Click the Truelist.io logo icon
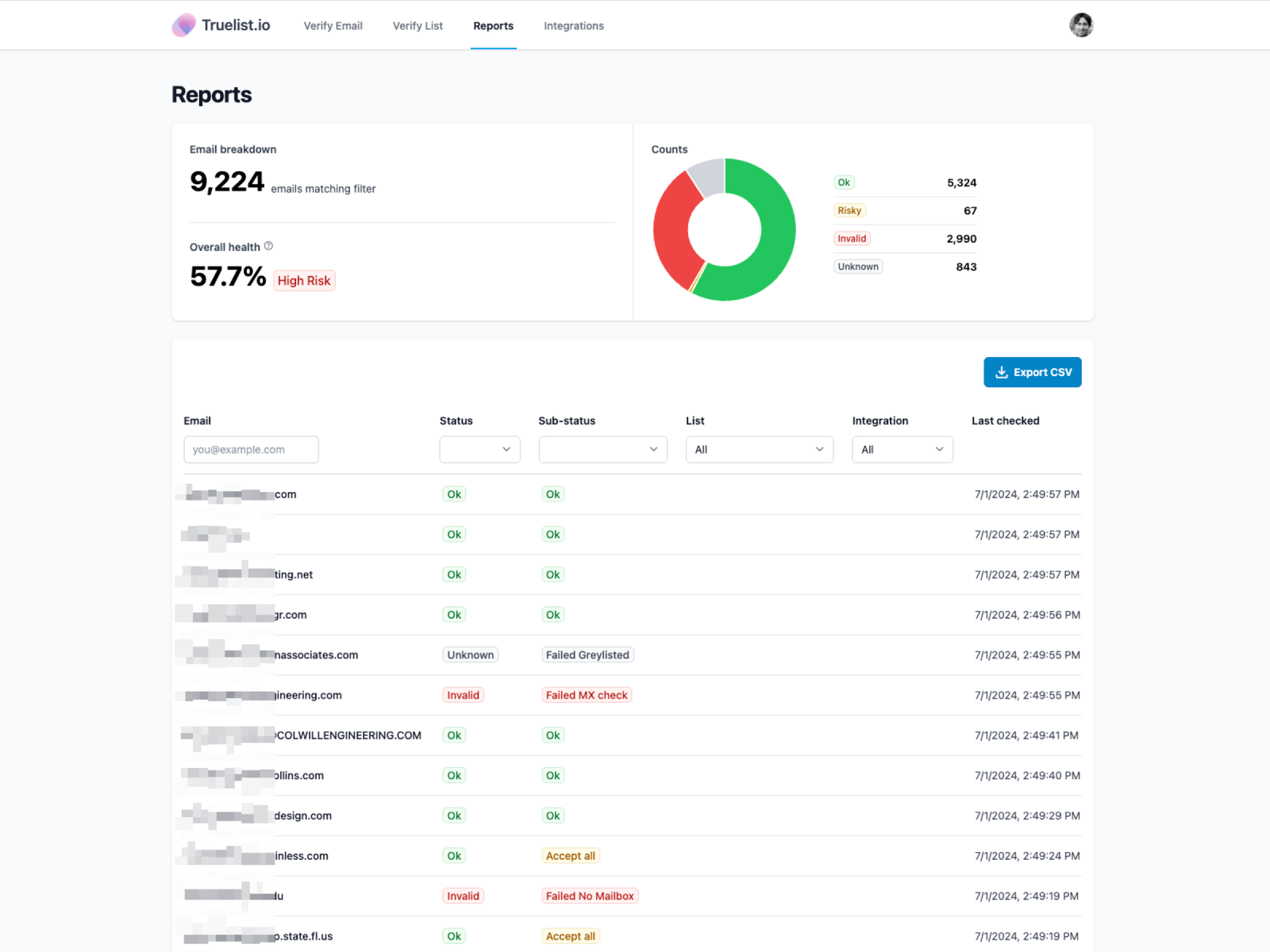Image resolution: width=1270 pixels, height=952 pixels. [x=183, y=25]
